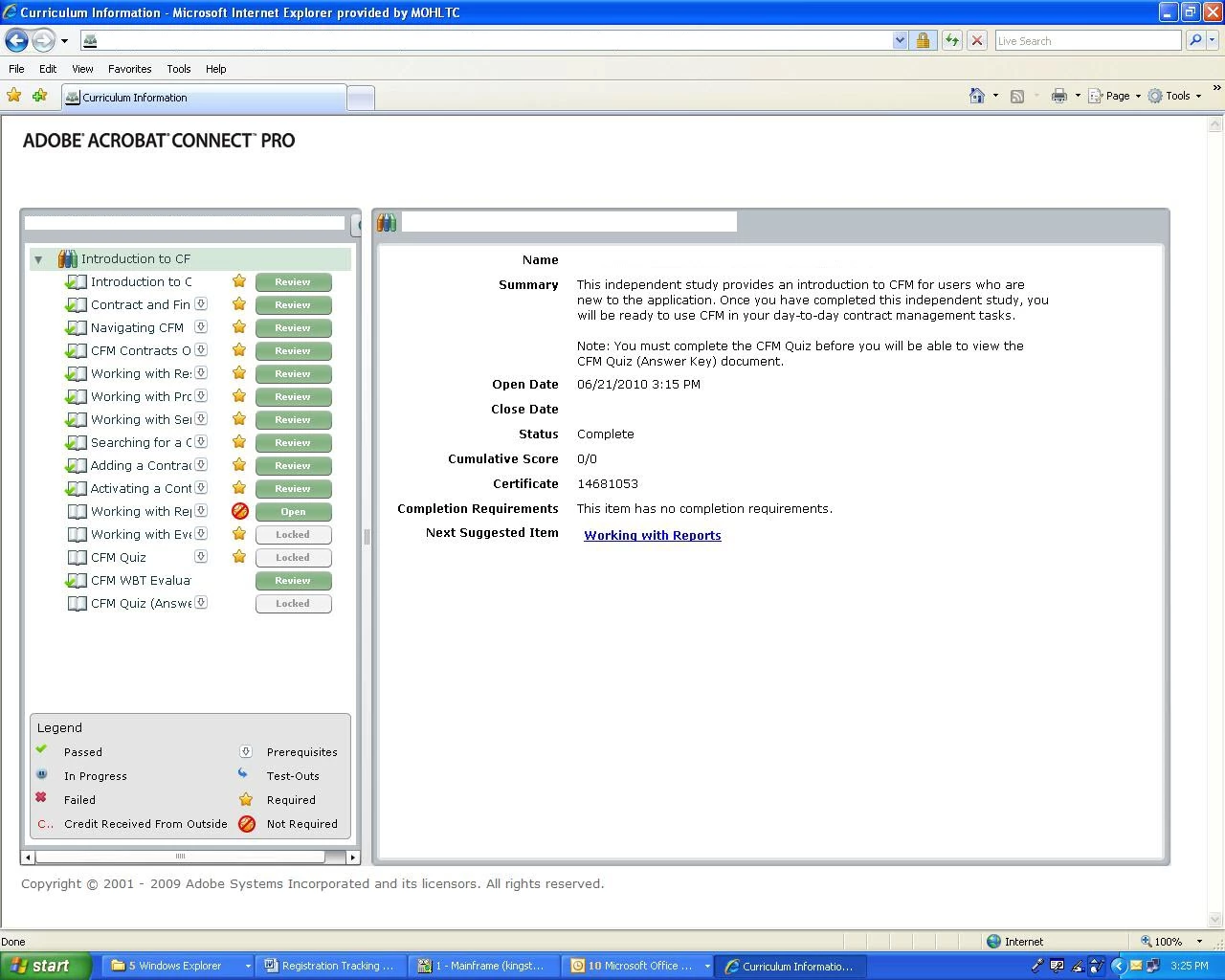Click the Review button for Navigating CFM
The height and width of the screenshot is (980, 1225).
coord(293,328)
